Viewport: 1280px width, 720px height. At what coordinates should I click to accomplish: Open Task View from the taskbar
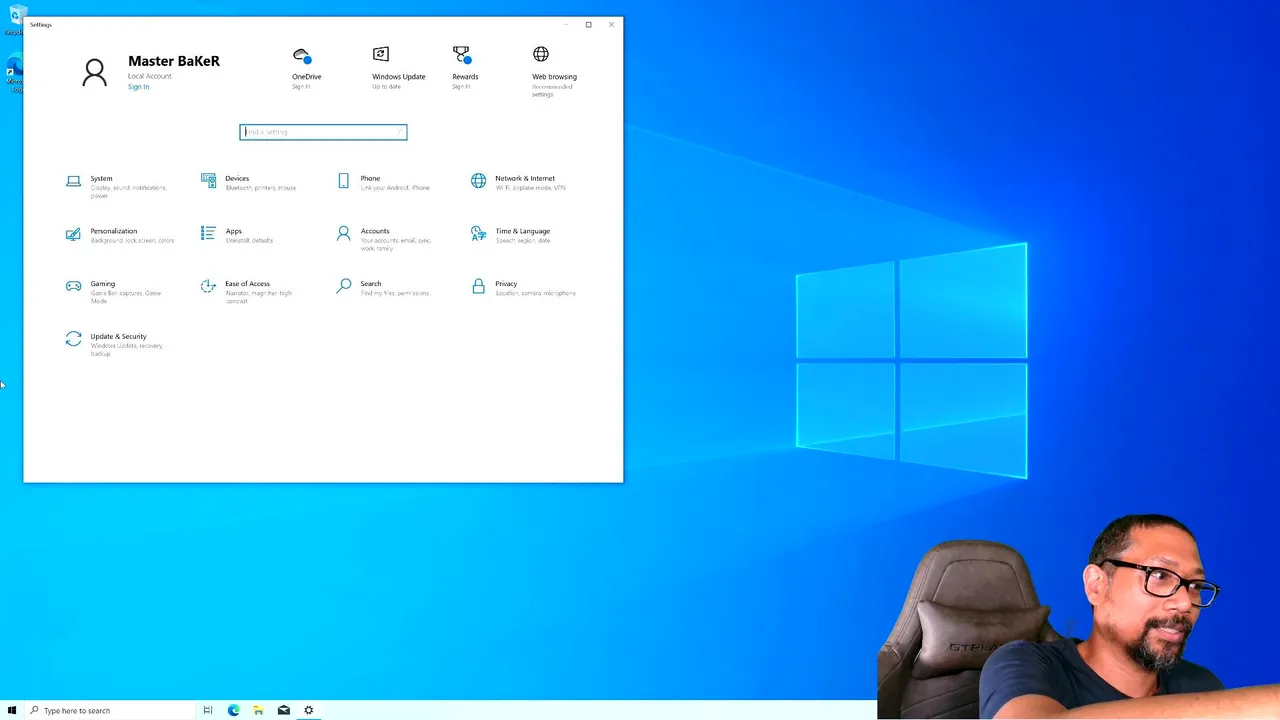click(x=208, y=710)
